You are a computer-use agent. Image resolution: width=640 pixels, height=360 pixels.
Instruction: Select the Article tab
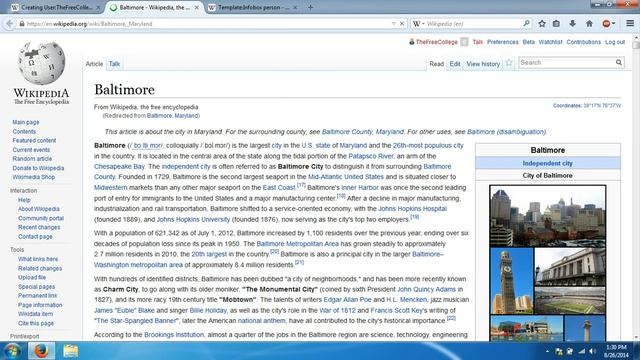tap(94, 64)
